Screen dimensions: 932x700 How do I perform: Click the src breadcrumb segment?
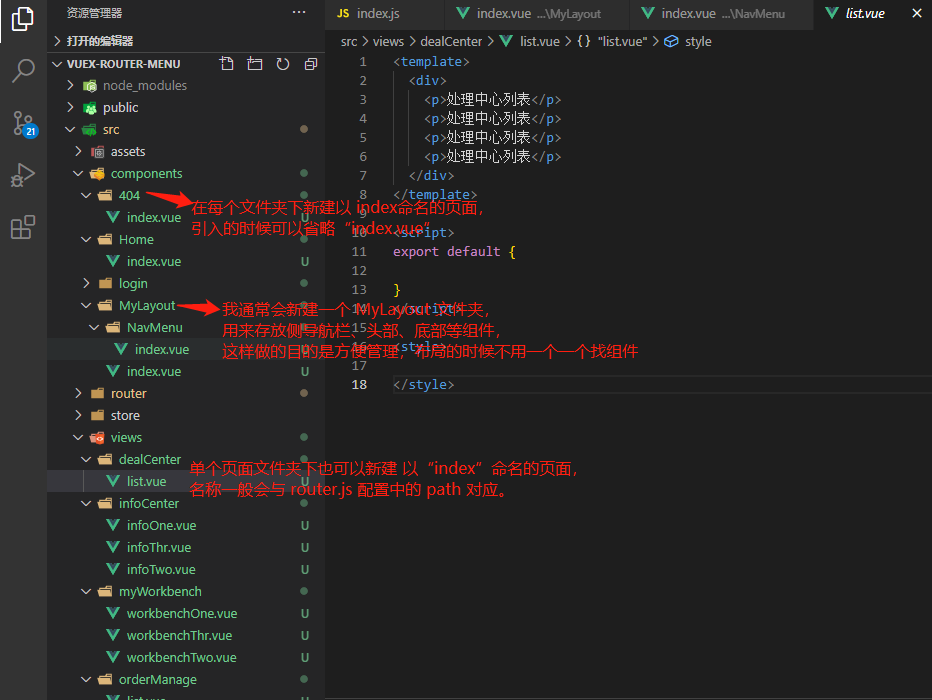pyautogui.click(x=349, y=42)
